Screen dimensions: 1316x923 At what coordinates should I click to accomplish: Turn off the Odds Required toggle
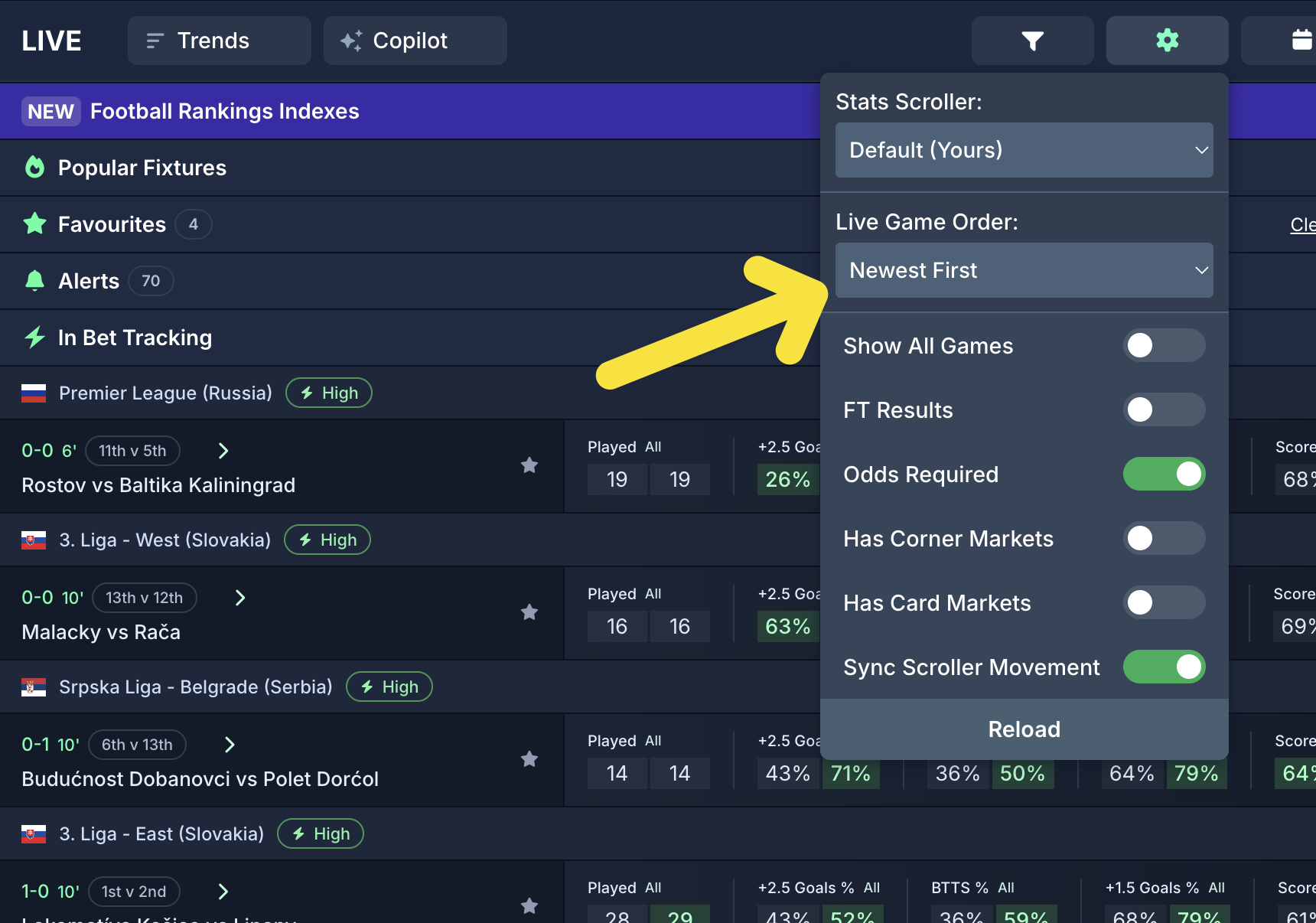click(x=1163, y=475)
